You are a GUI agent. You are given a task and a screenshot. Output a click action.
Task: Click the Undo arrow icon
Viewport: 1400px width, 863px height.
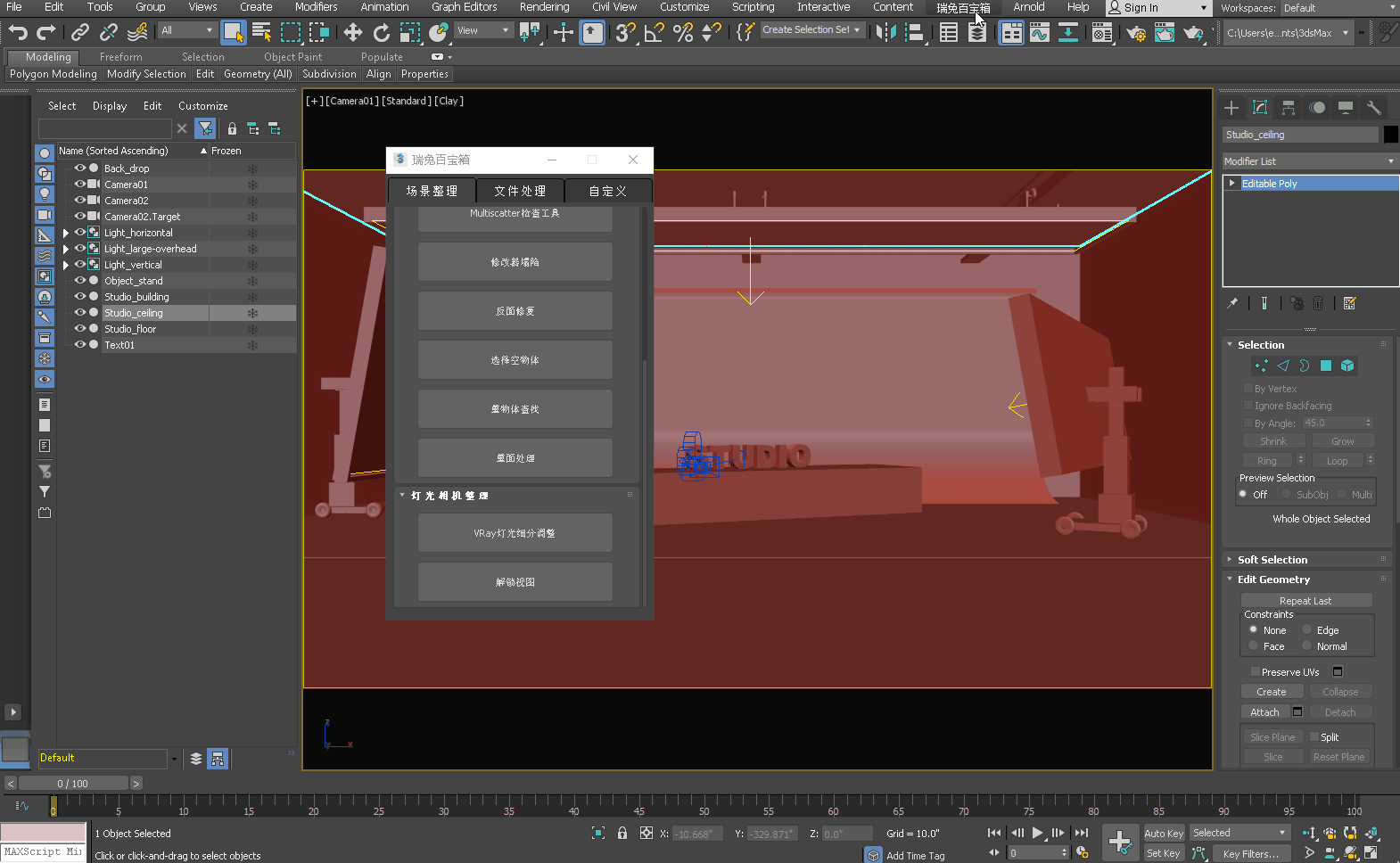coord(18,33)
